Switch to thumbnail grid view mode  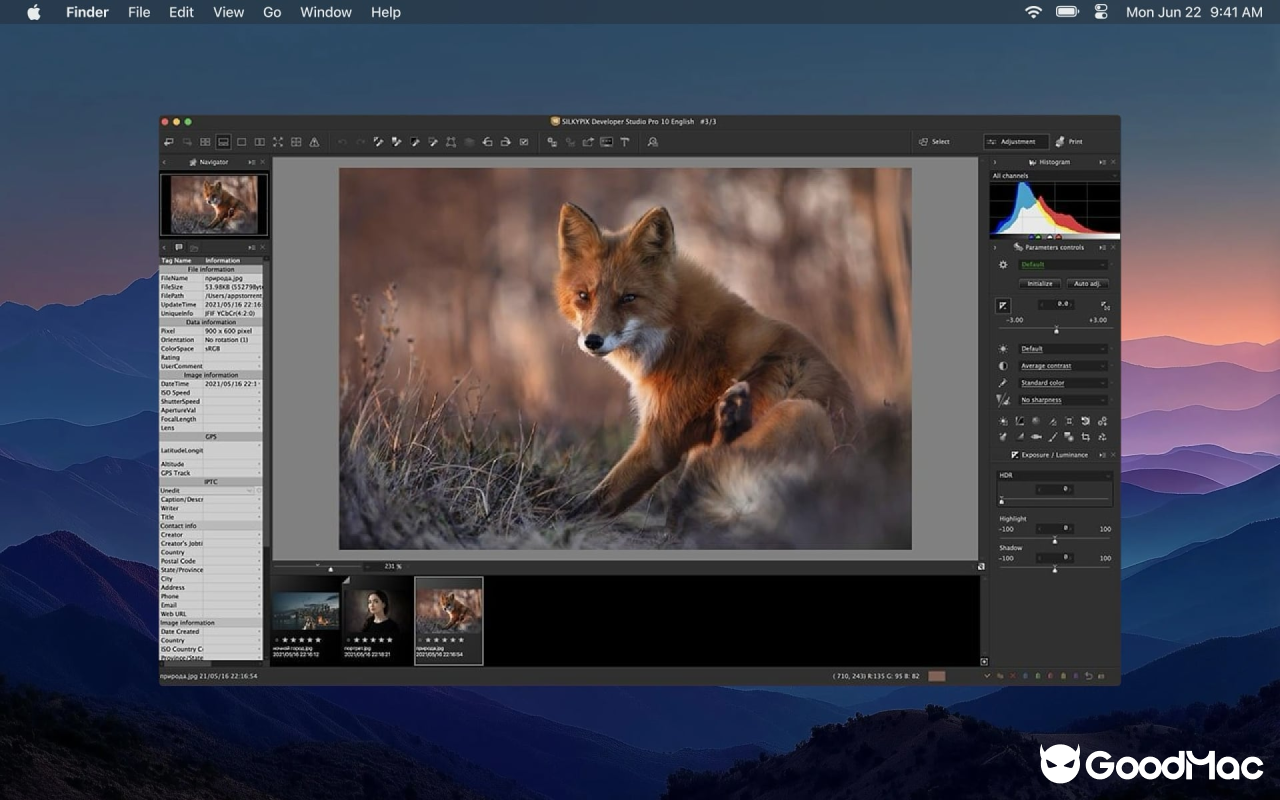click(x=205, y=142)
